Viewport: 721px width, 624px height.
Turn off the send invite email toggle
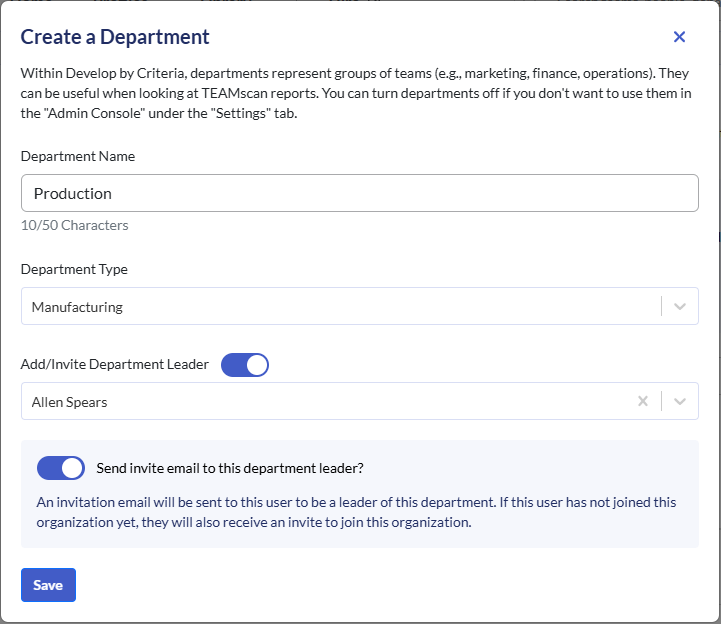tap(61, 468)
